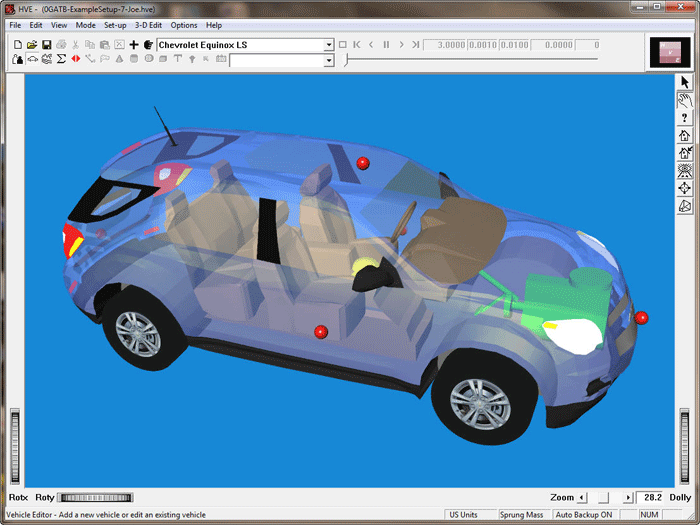Open the Set-up menu
700x525 pixels.
[115, 25]
